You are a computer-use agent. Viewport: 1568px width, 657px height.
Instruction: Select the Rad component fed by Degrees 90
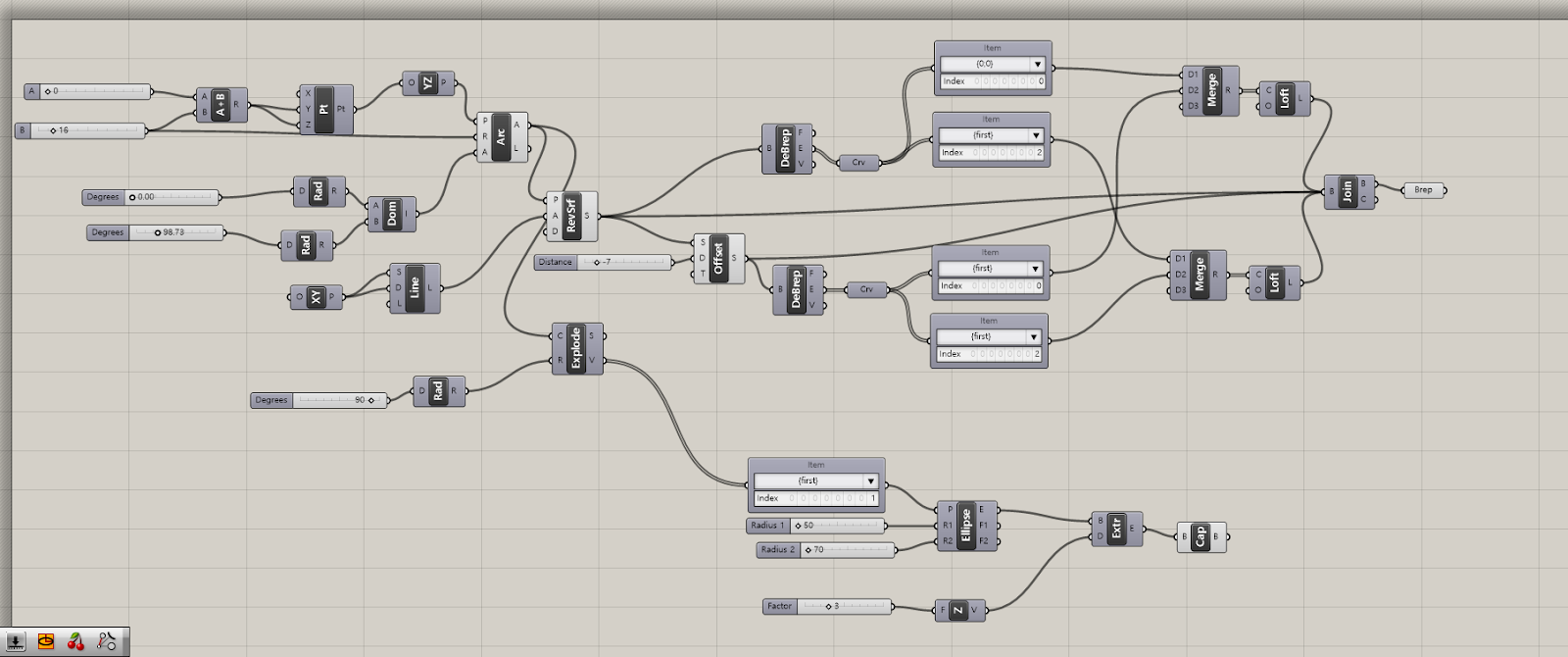tap(438, 391)
